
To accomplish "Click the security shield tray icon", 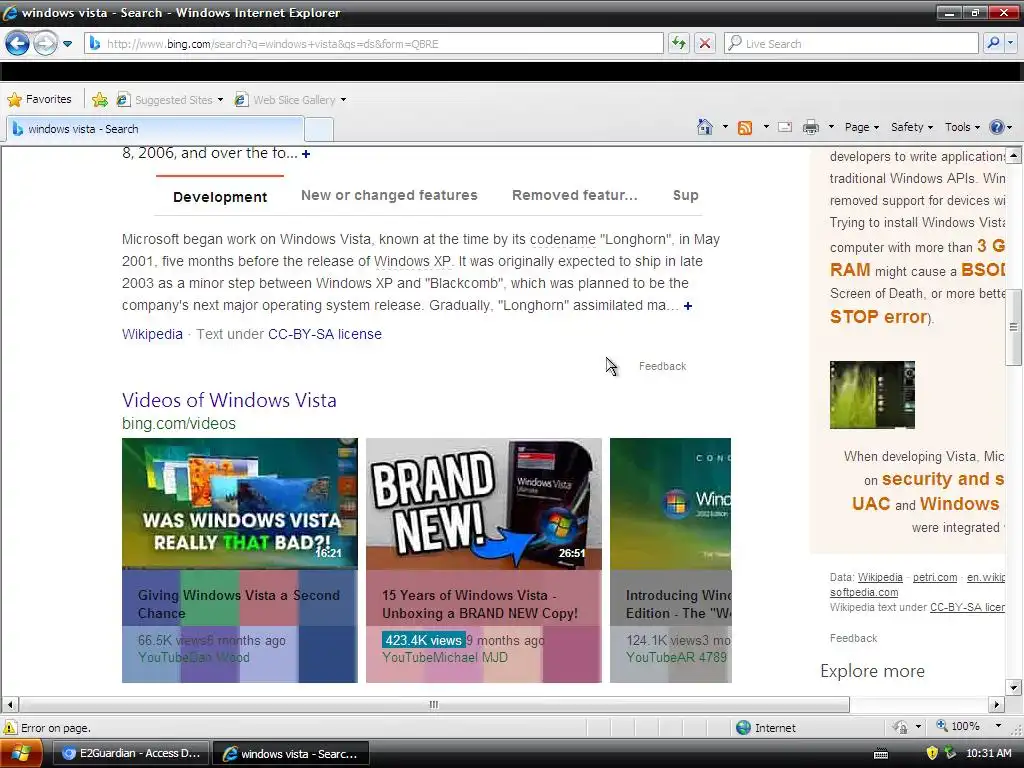I will coord(932,753).
